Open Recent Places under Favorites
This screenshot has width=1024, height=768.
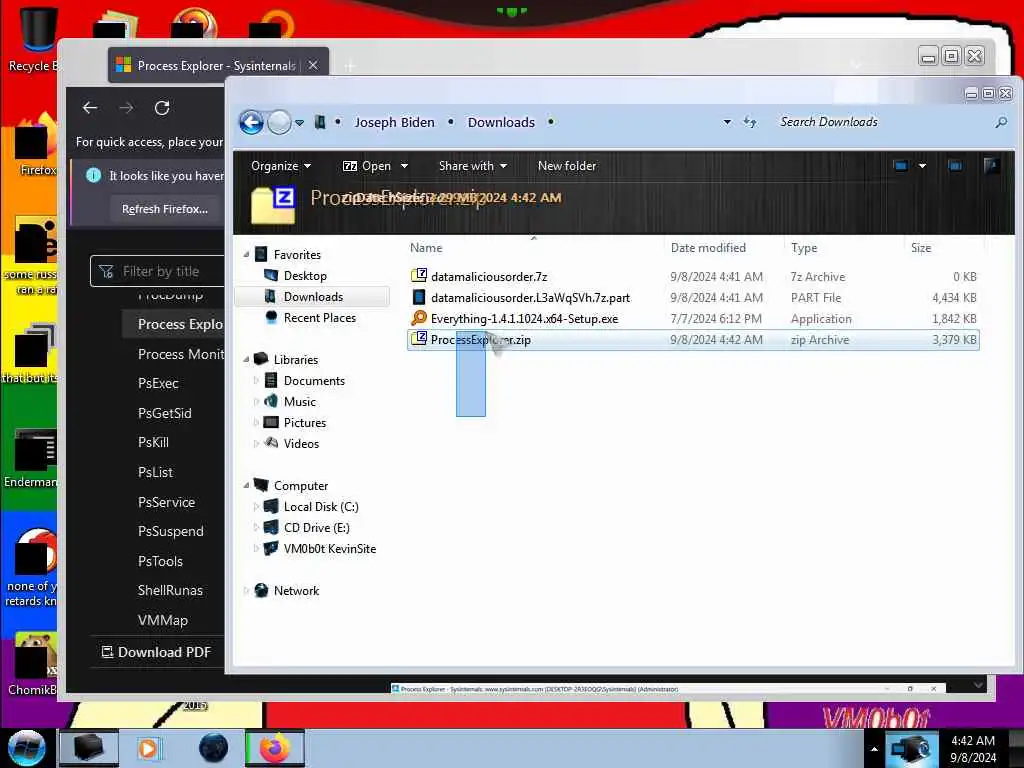319,318
